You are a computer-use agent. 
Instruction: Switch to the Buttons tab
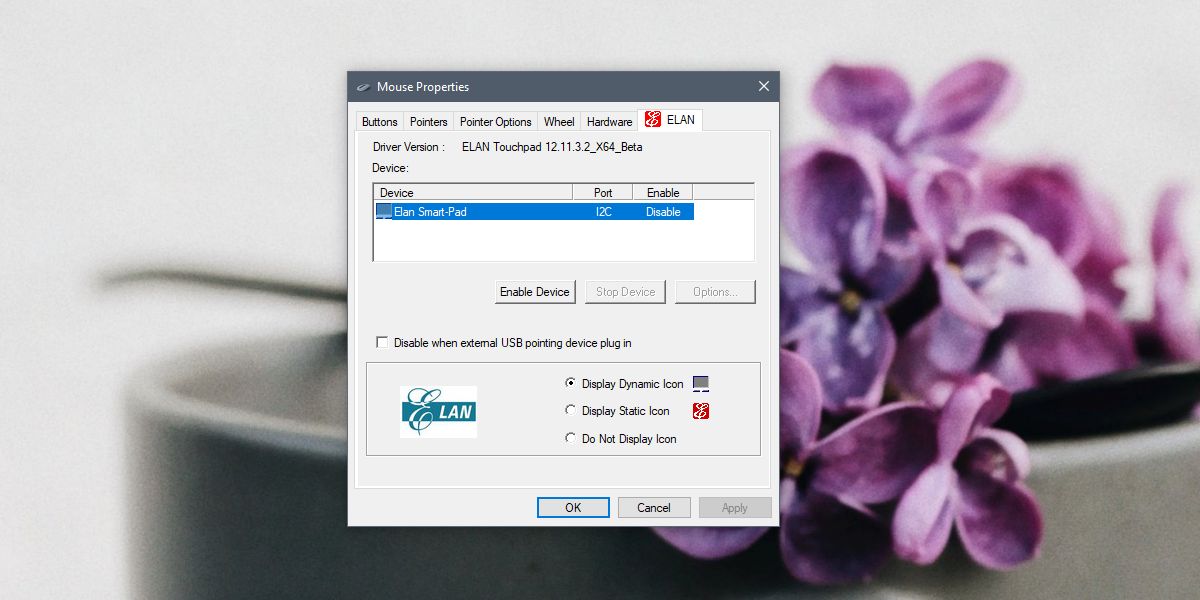(380, 122)
